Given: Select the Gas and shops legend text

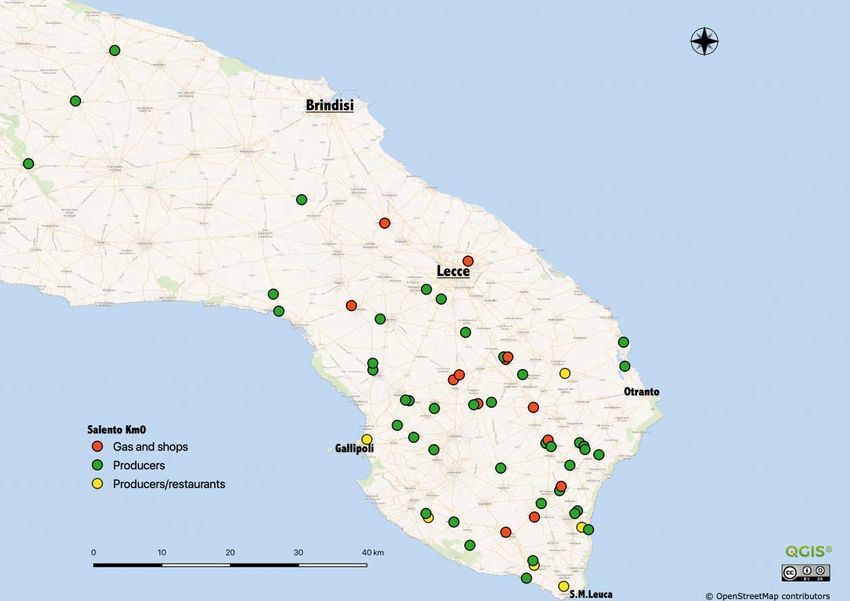Looking at the screenshot, I should pyautogui.click(x=150, y=447).
